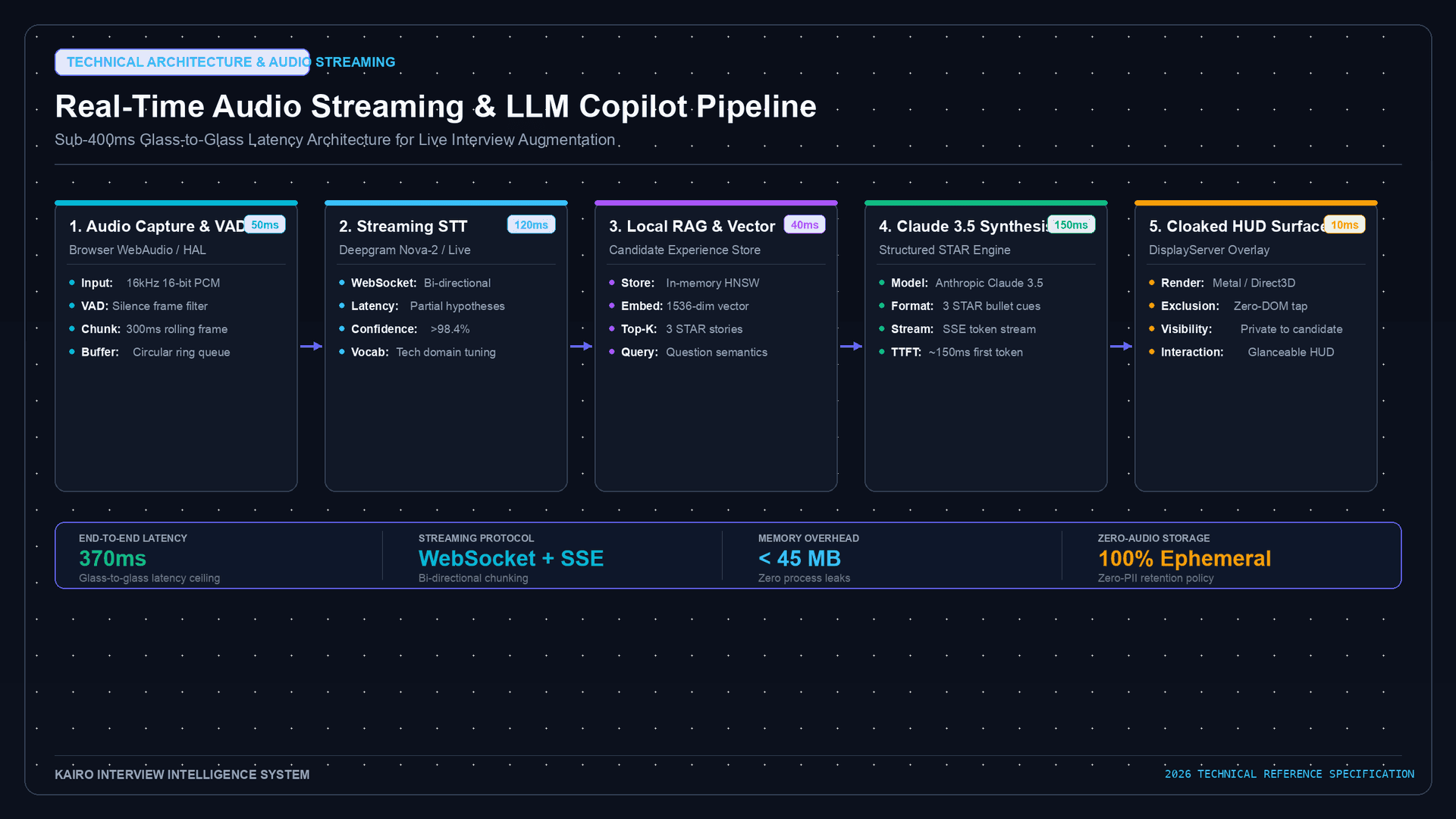Click arrow between Streaming STT and Local RAG
Viewport: 1456px width, 819px height.
pos(581,346)
